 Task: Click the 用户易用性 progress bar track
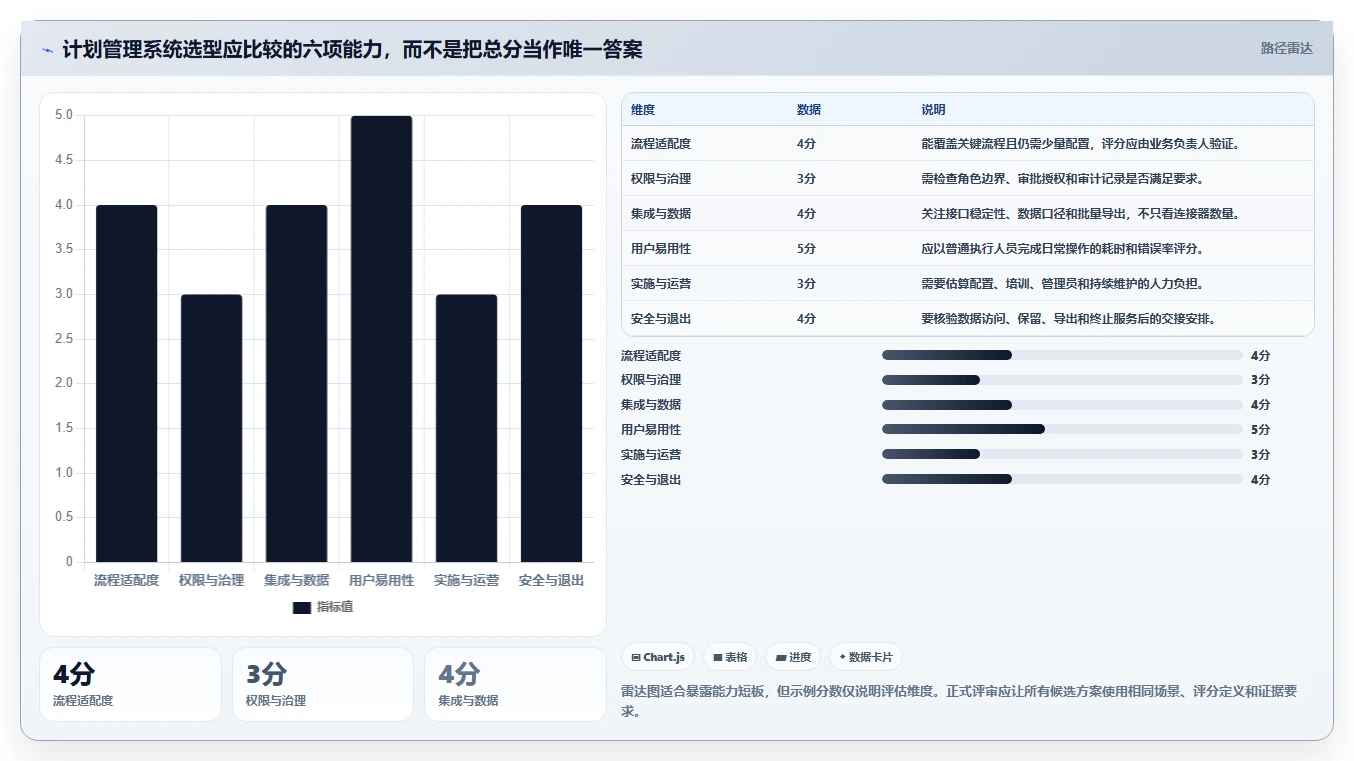click(x=1062, y=429)
